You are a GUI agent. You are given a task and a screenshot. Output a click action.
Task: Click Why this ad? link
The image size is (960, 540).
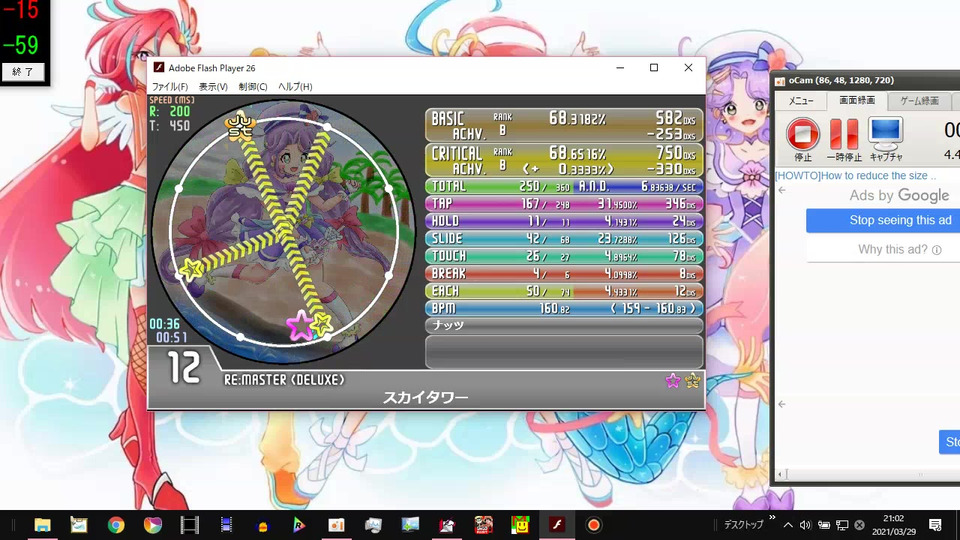pos(893,249)
